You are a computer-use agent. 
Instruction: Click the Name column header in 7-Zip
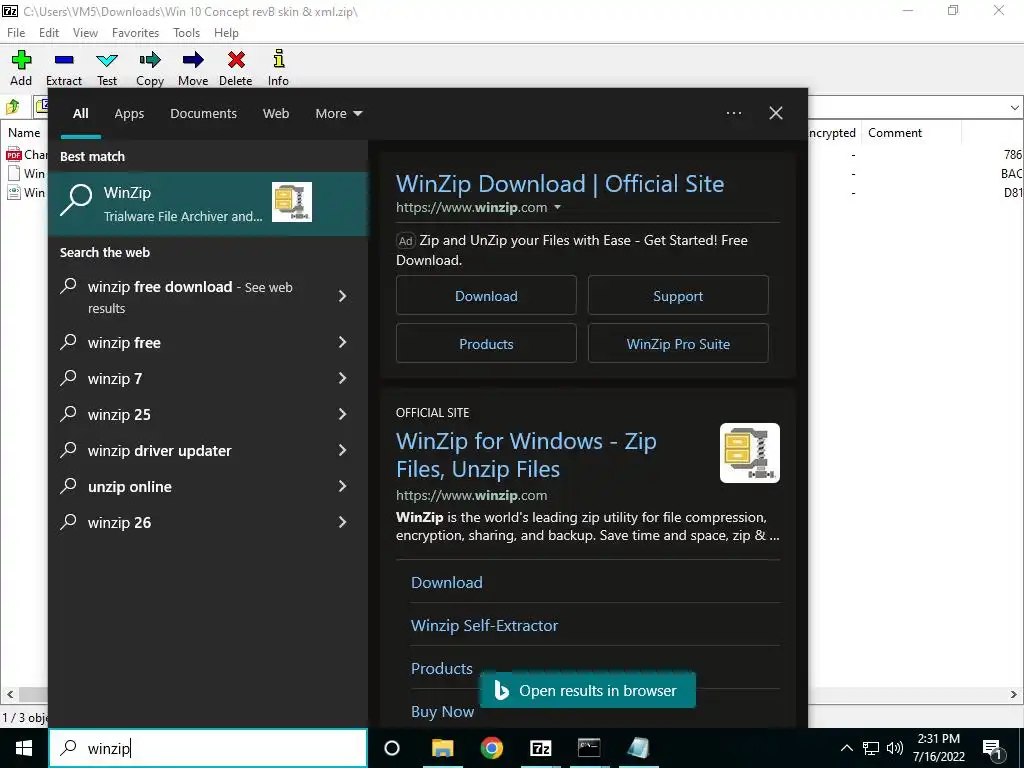pyautogui.click(x=24, y=133)
